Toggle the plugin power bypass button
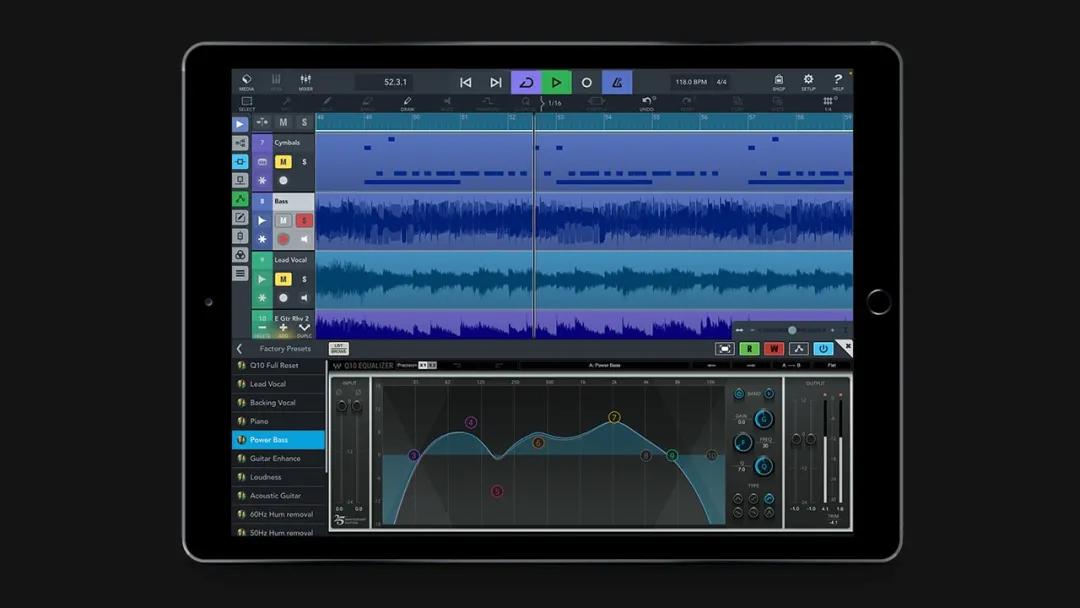The image size is (1080, 608). click(822, 349)
